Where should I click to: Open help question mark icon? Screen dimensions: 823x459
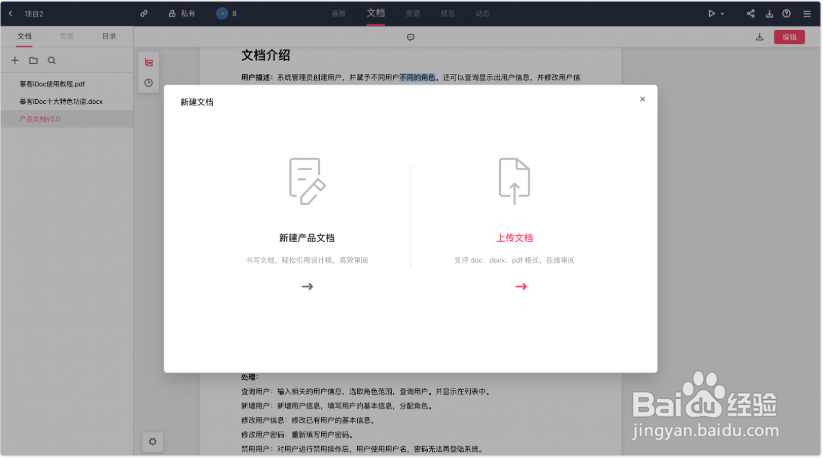tap(786, 14)
